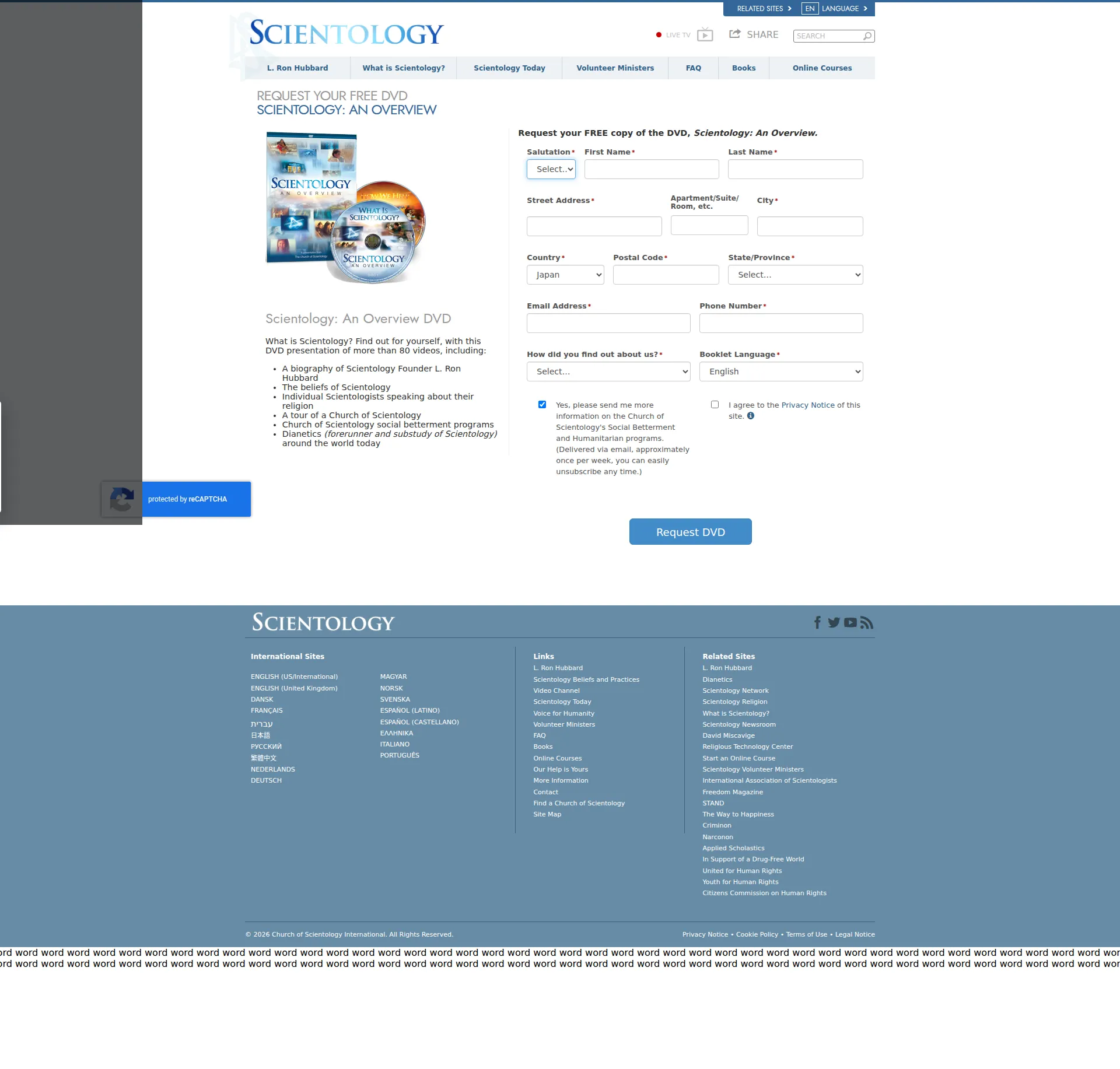Open the Cookie Policy footer link
Screen dimensions: 1120x1069
click(x=757, y=934)
